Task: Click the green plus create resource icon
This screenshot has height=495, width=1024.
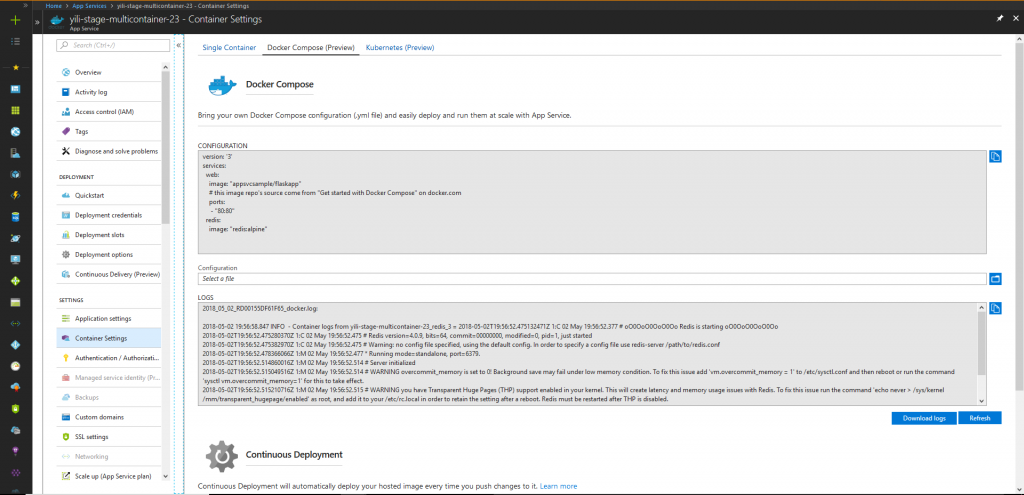Action: [x=15, y=20]
